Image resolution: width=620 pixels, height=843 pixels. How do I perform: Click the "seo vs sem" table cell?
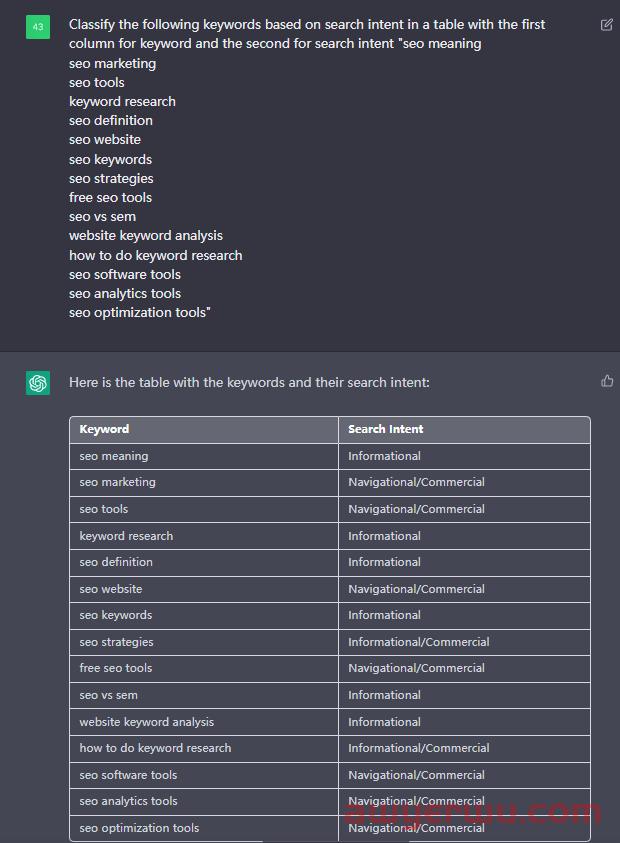pyautogui.click(x=109, y=695)
